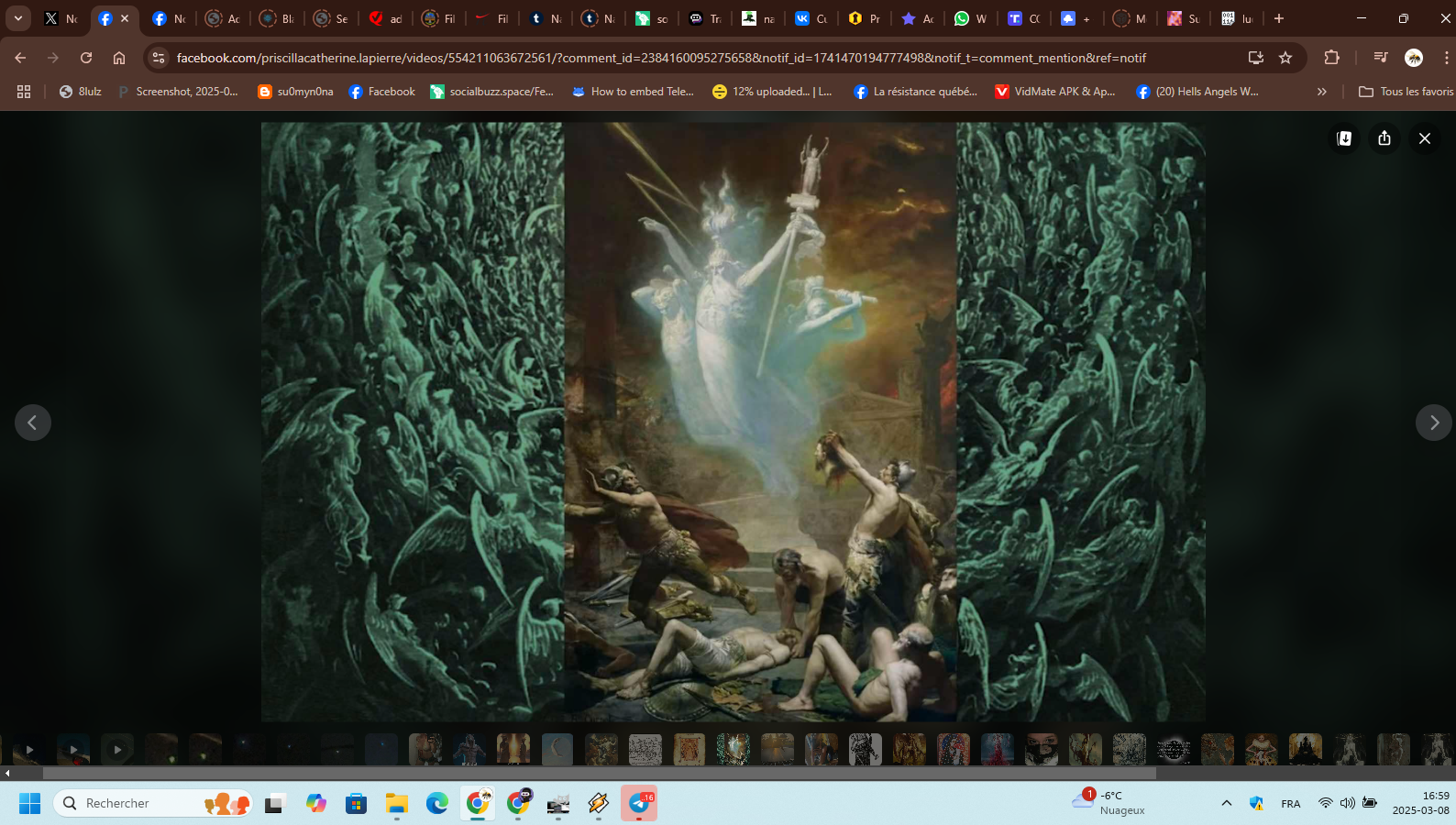Screen dimensions: 1456x825
Task: Open Copilot from taskbar
Action: pos(316,803)
